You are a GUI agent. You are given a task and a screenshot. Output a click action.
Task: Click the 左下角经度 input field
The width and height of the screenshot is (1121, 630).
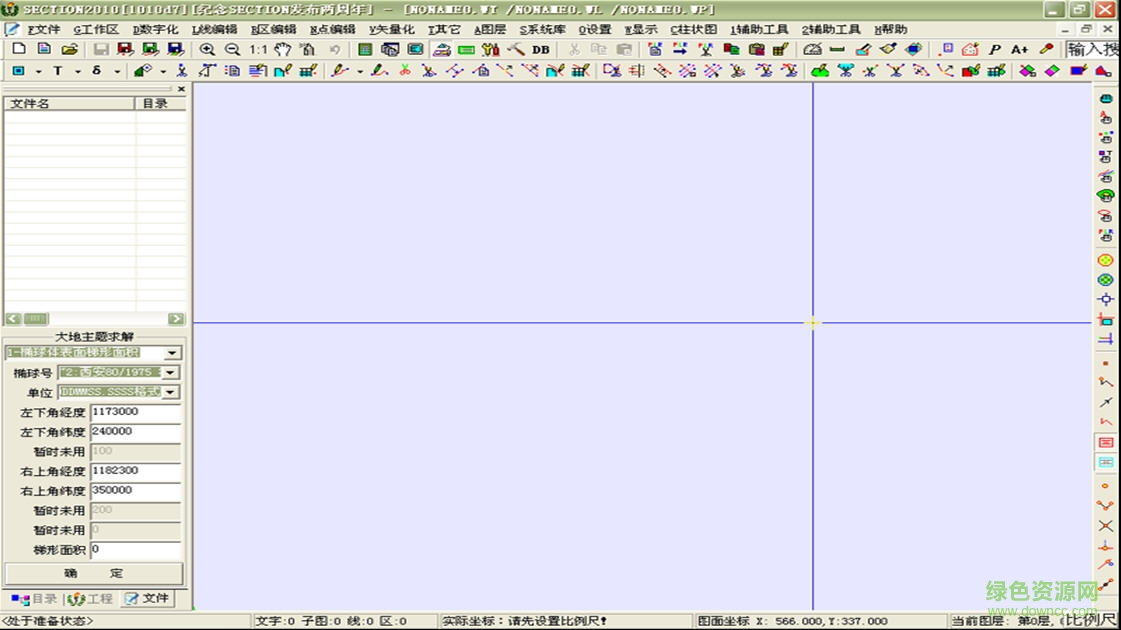[x=135, y=412]
